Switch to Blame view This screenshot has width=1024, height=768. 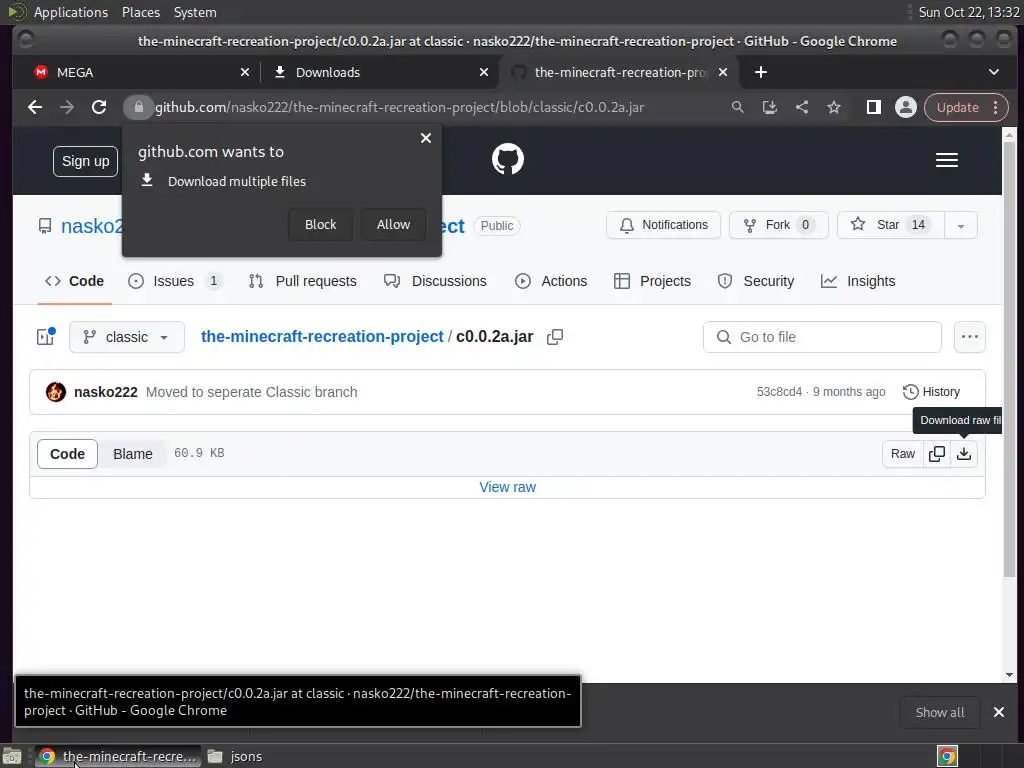(x=133, y=454)
